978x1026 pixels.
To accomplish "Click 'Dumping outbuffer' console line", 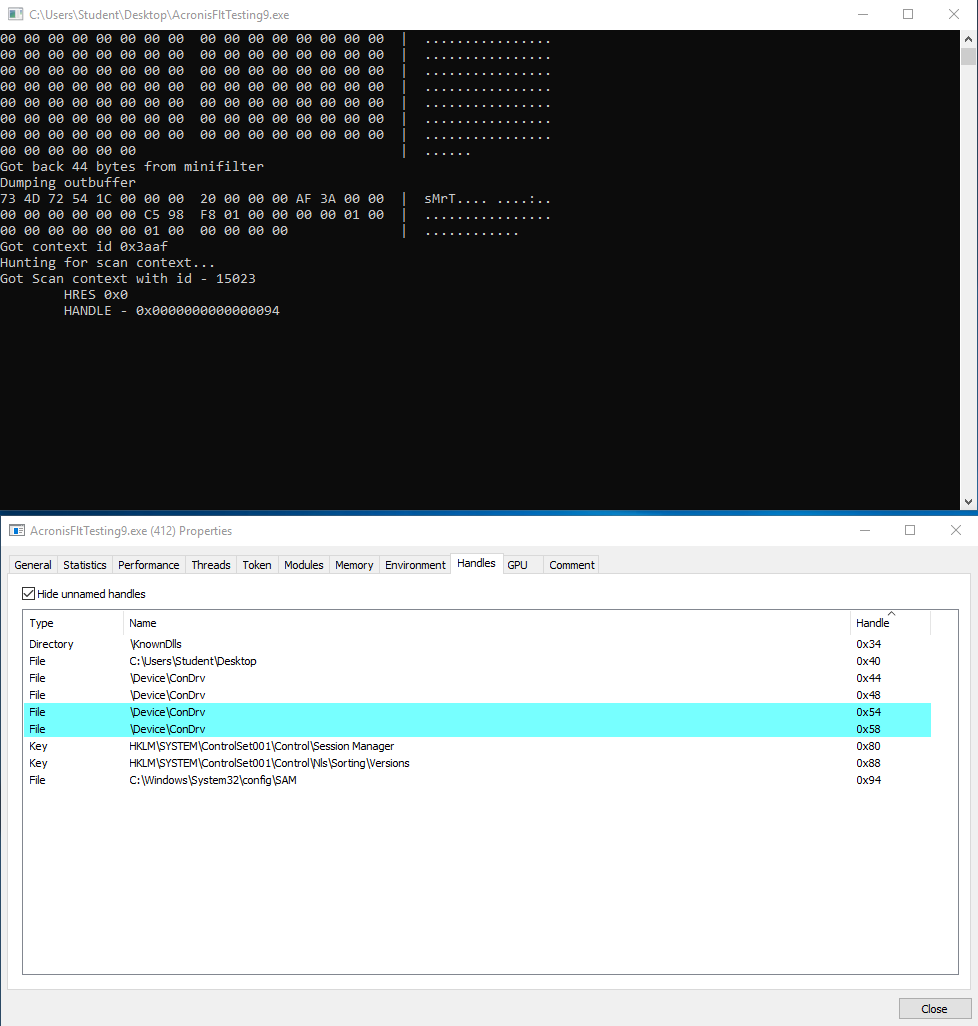I will pos(68,183).
